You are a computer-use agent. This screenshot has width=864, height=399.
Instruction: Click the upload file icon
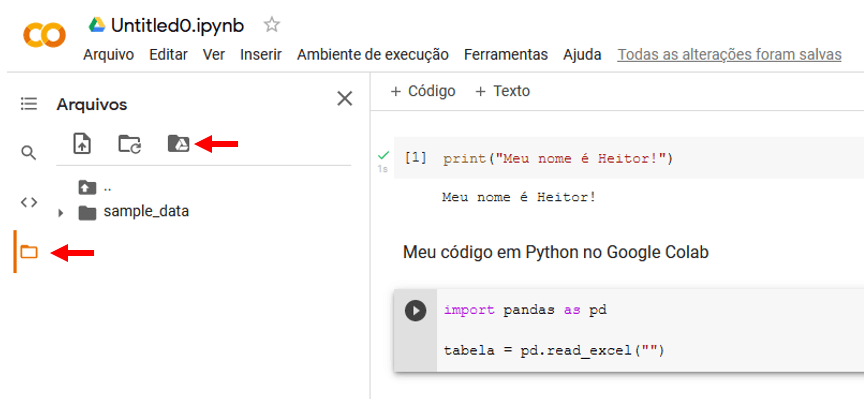click(x=82, y=144)
